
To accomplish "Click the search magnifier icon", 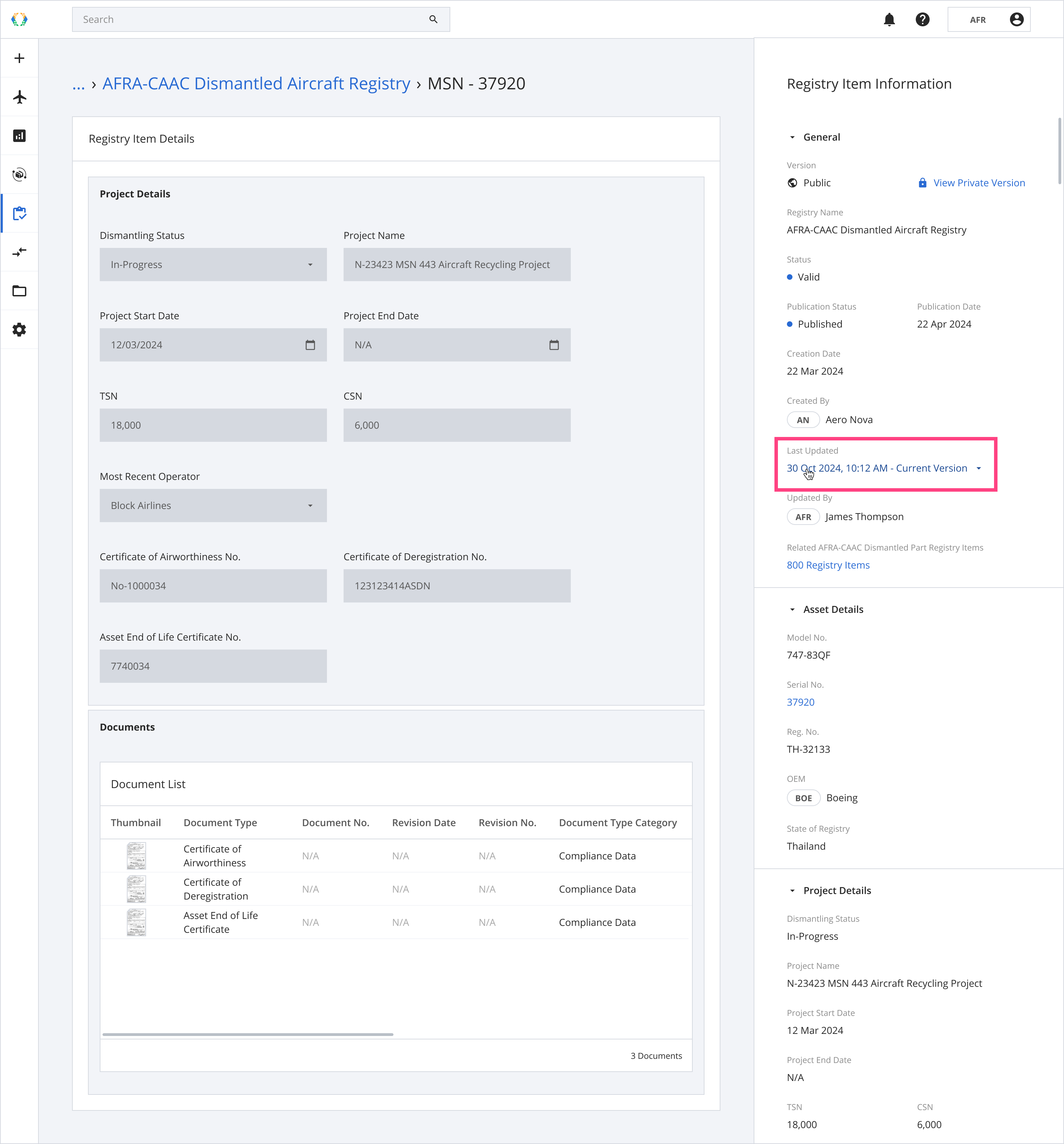I will point(433,20).
